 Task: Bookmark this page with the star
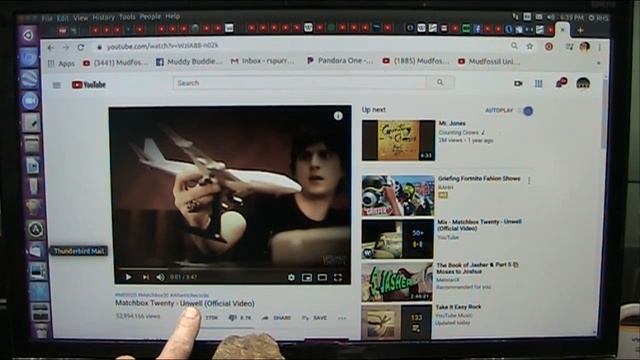tap(529, 46)
